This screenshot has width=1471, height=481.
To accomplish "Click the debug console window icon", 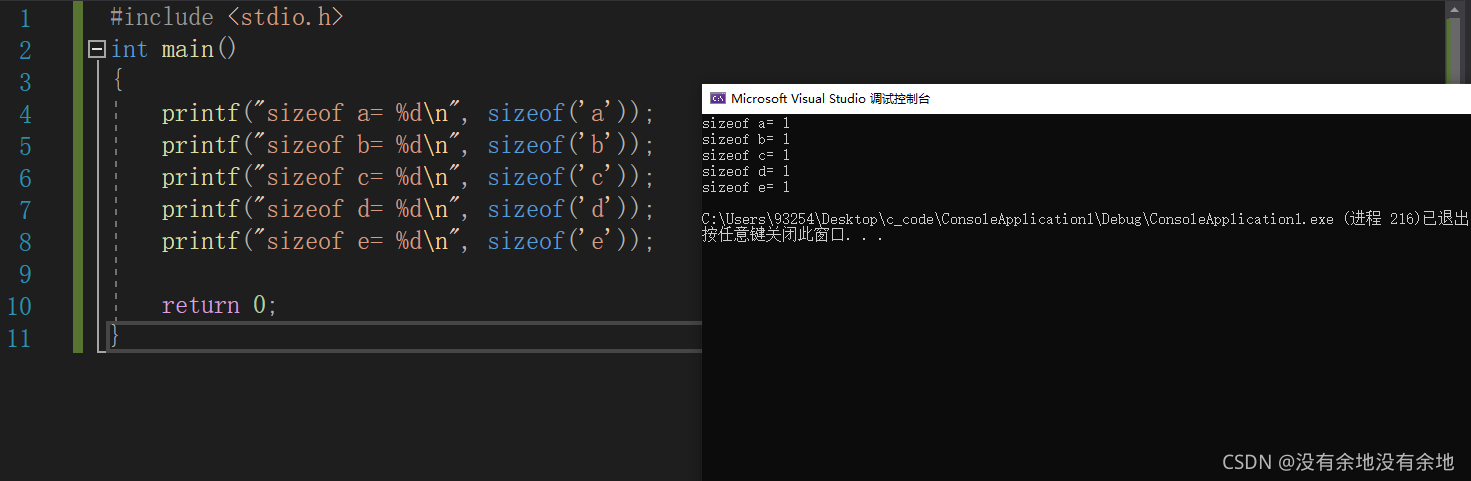I will coord(717,98).
